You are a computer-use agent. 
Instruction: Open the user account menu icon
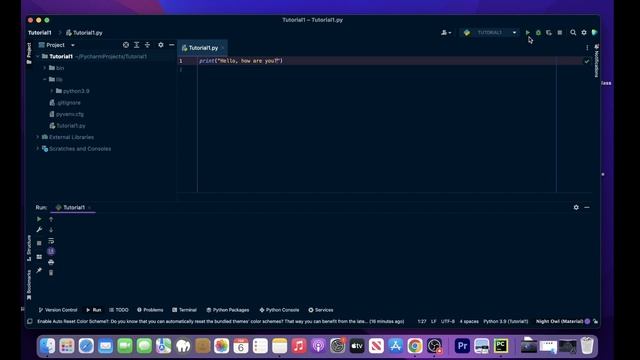[x=446, y=33]
